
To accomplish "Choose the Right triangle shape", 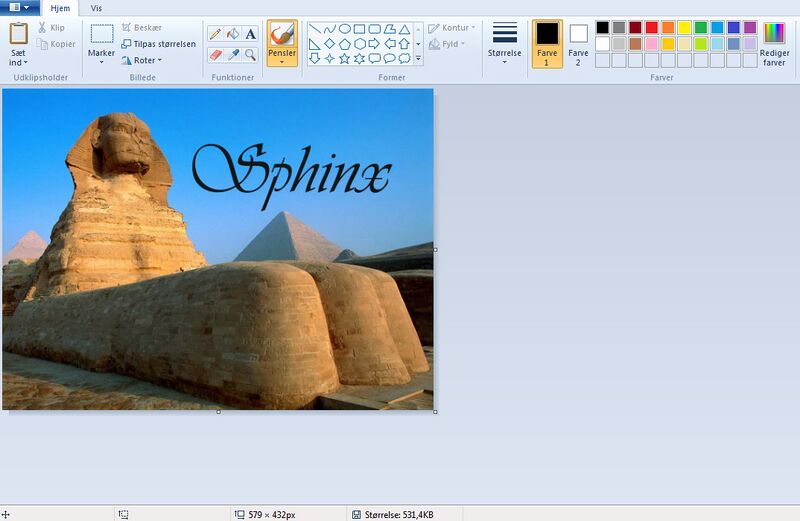I will coord(315,44).
